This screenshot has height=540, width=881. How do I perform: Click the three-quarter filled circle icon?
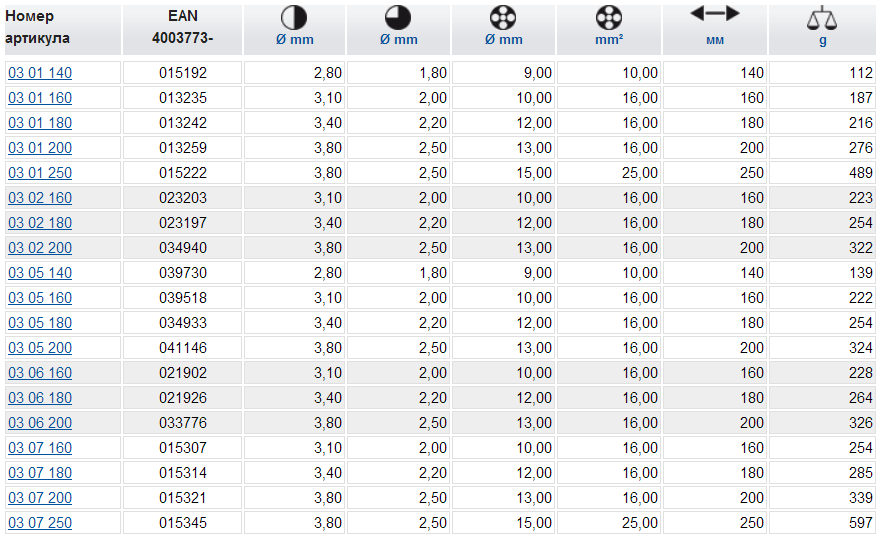[x=399, y=17]
